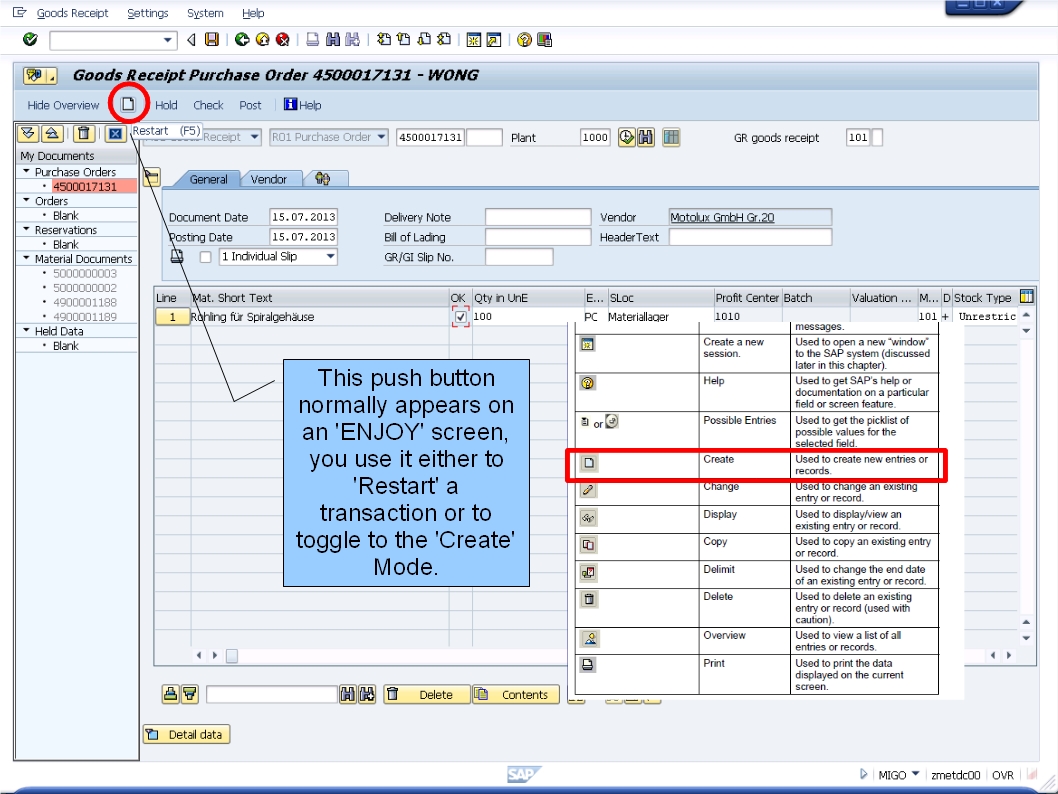Switch to the Vendor tab
This screenshot has width=1058, height=794.
click(x=267, y=178)
